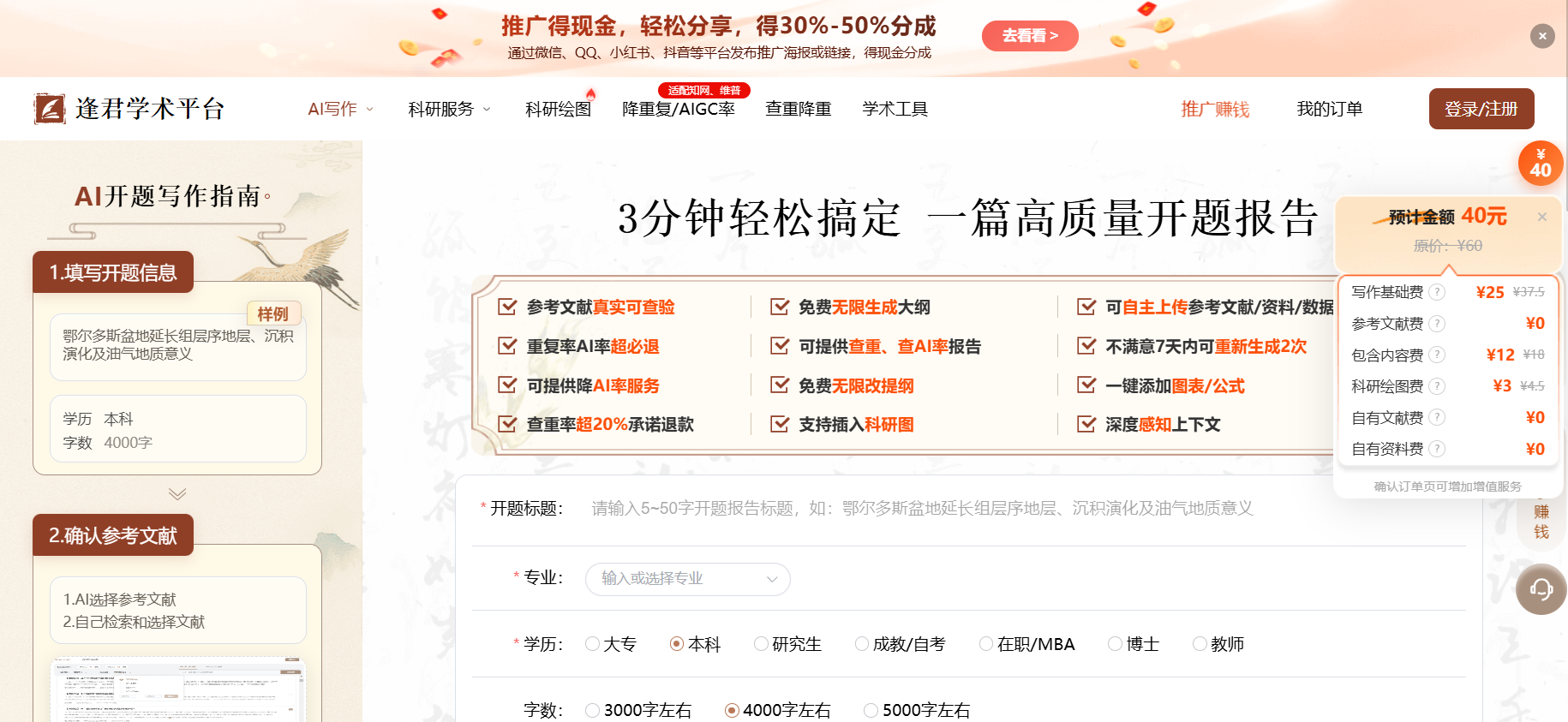This screenshot has width=1568, height=722.
Task: Click the 登录/注册 button
Action: point(1481,109)
